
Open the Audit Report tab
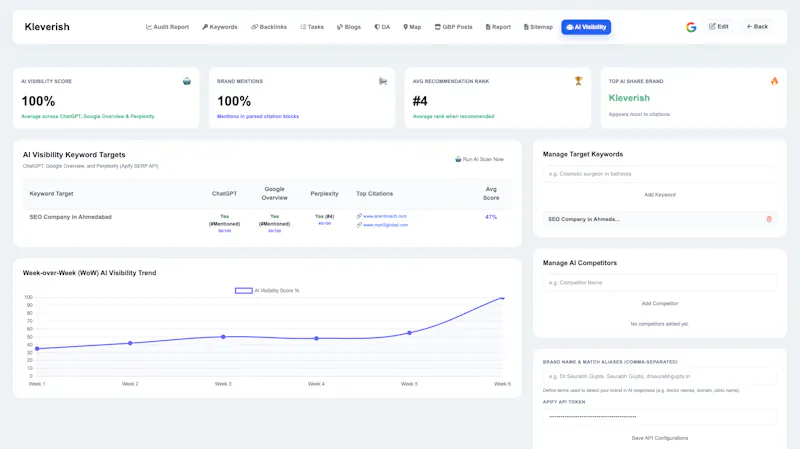pos(167,27)
